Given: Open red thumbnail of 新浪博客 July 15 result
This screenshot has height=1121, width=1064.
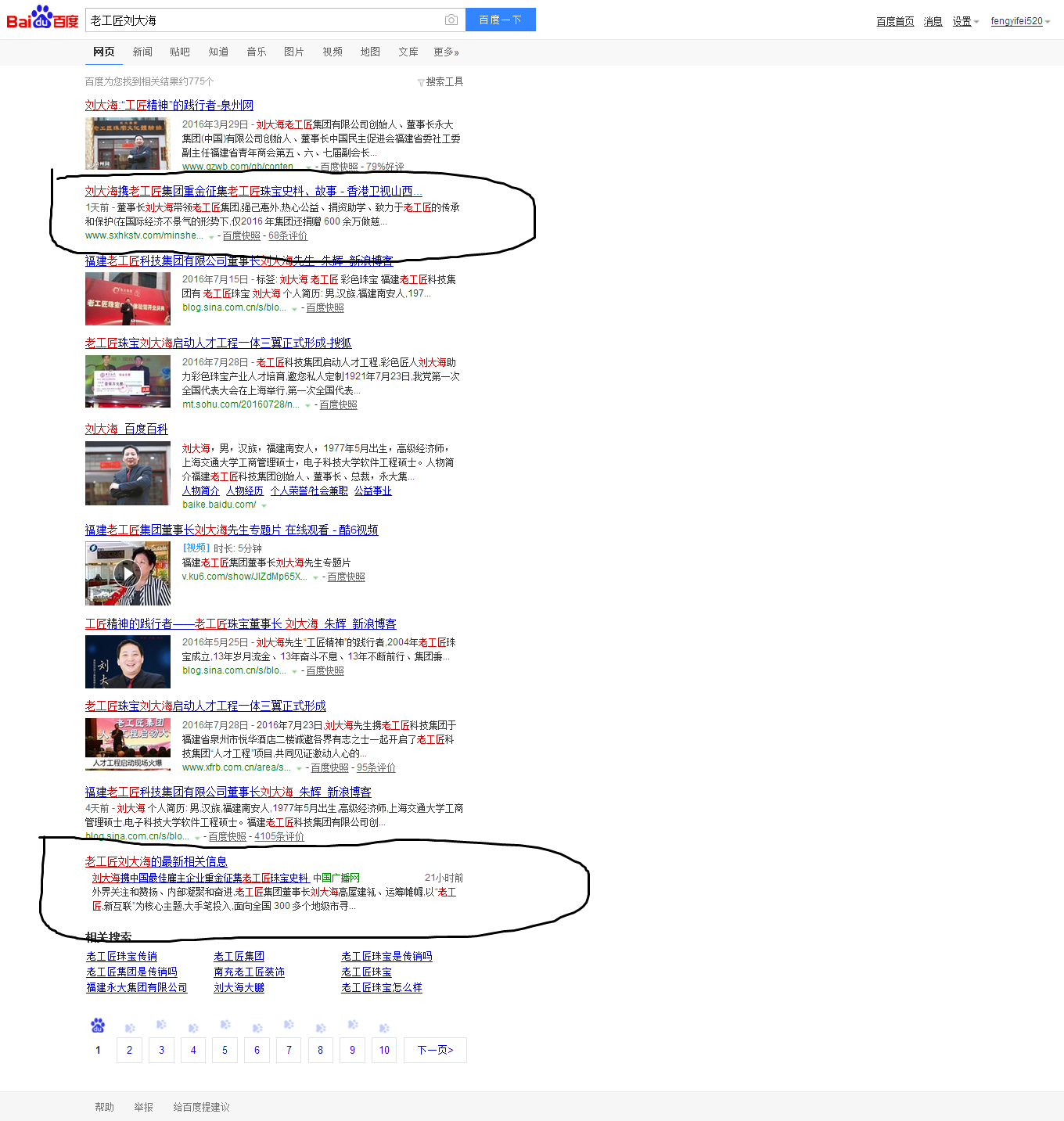Looking at the screenshot, I should (x=128, y=299).
